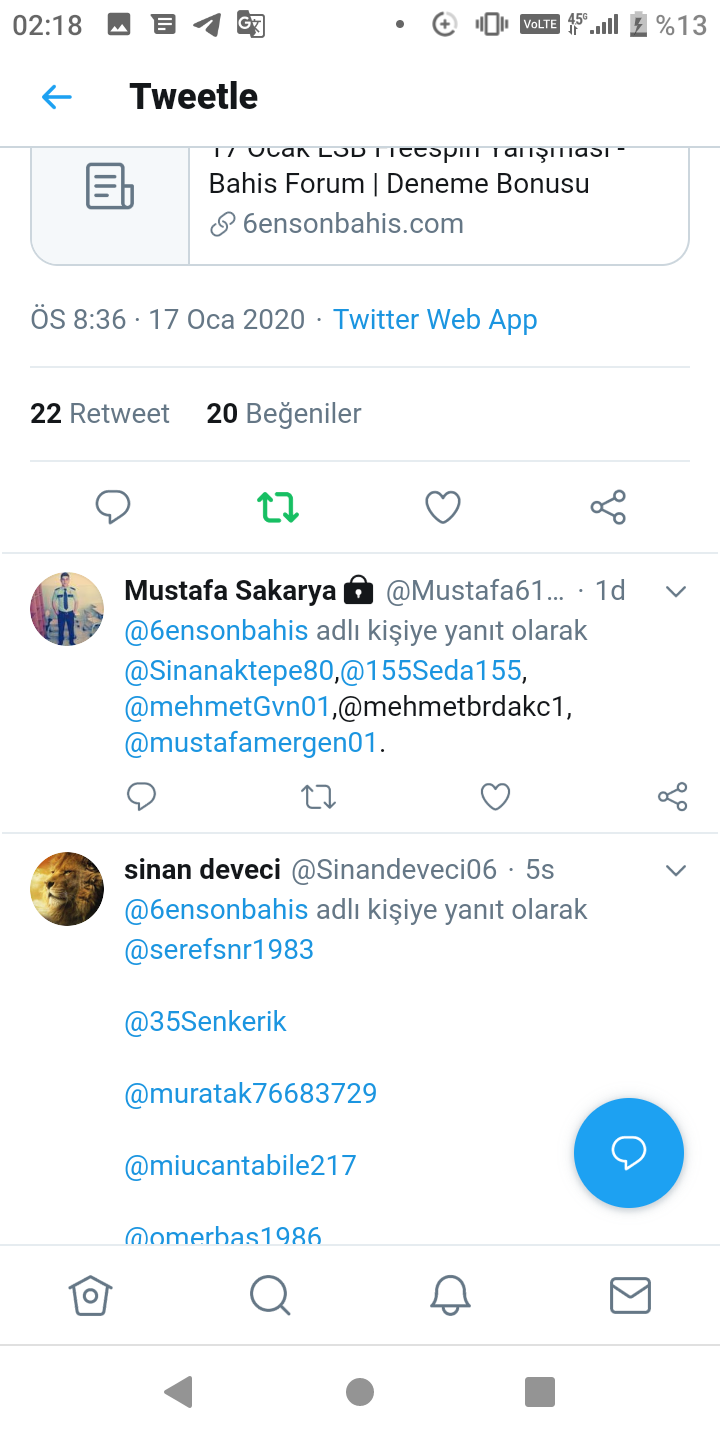Retweet Mustafa Sakarya's reply
Image resolution: width=720 pixels, height=1440 pixels.
coord(319,796)
